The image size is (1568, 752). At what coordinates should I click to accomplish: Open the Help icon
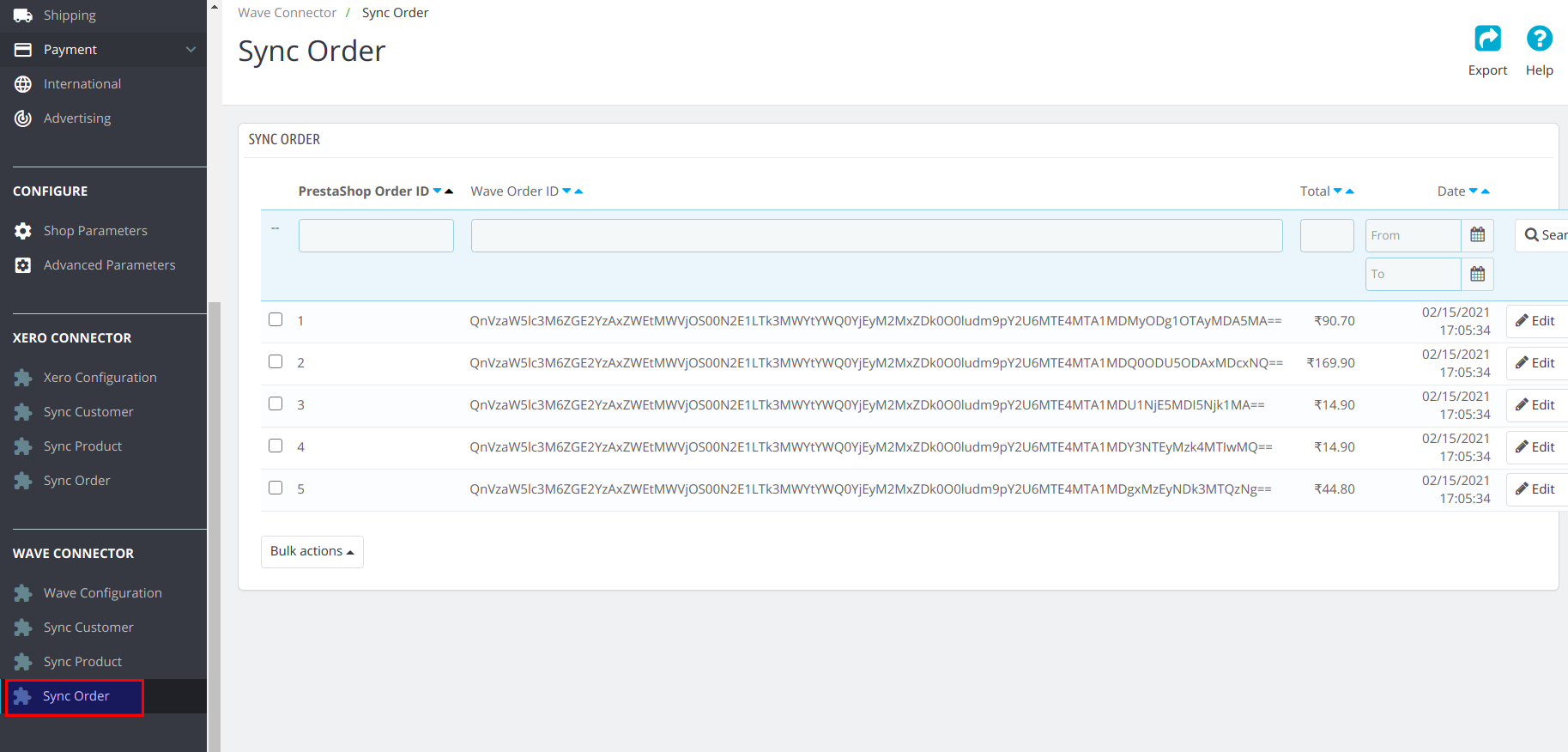click(1539, 39)
